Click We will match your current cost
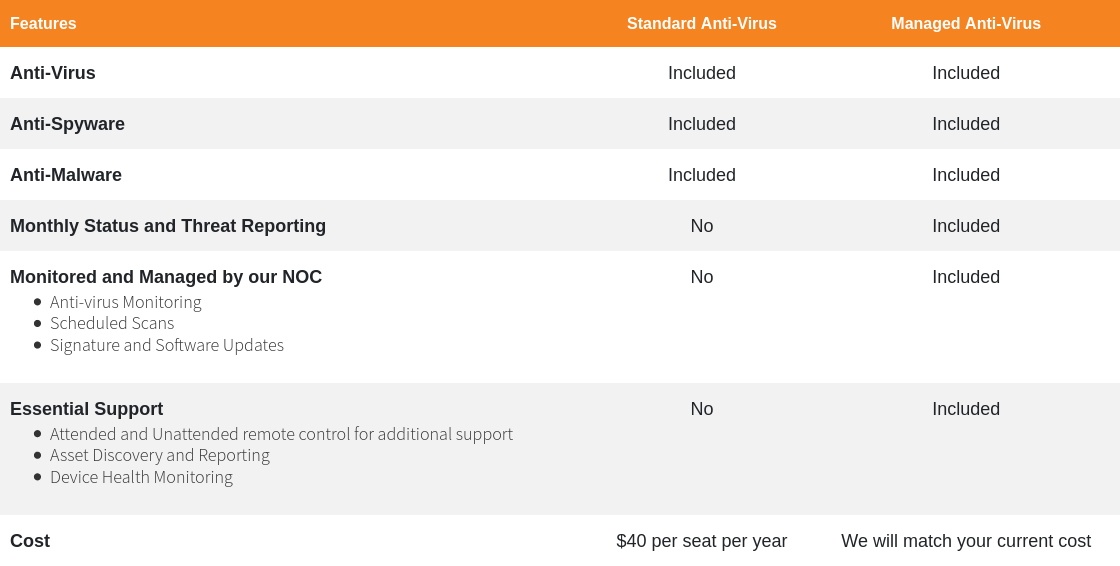 click(966, 541)
